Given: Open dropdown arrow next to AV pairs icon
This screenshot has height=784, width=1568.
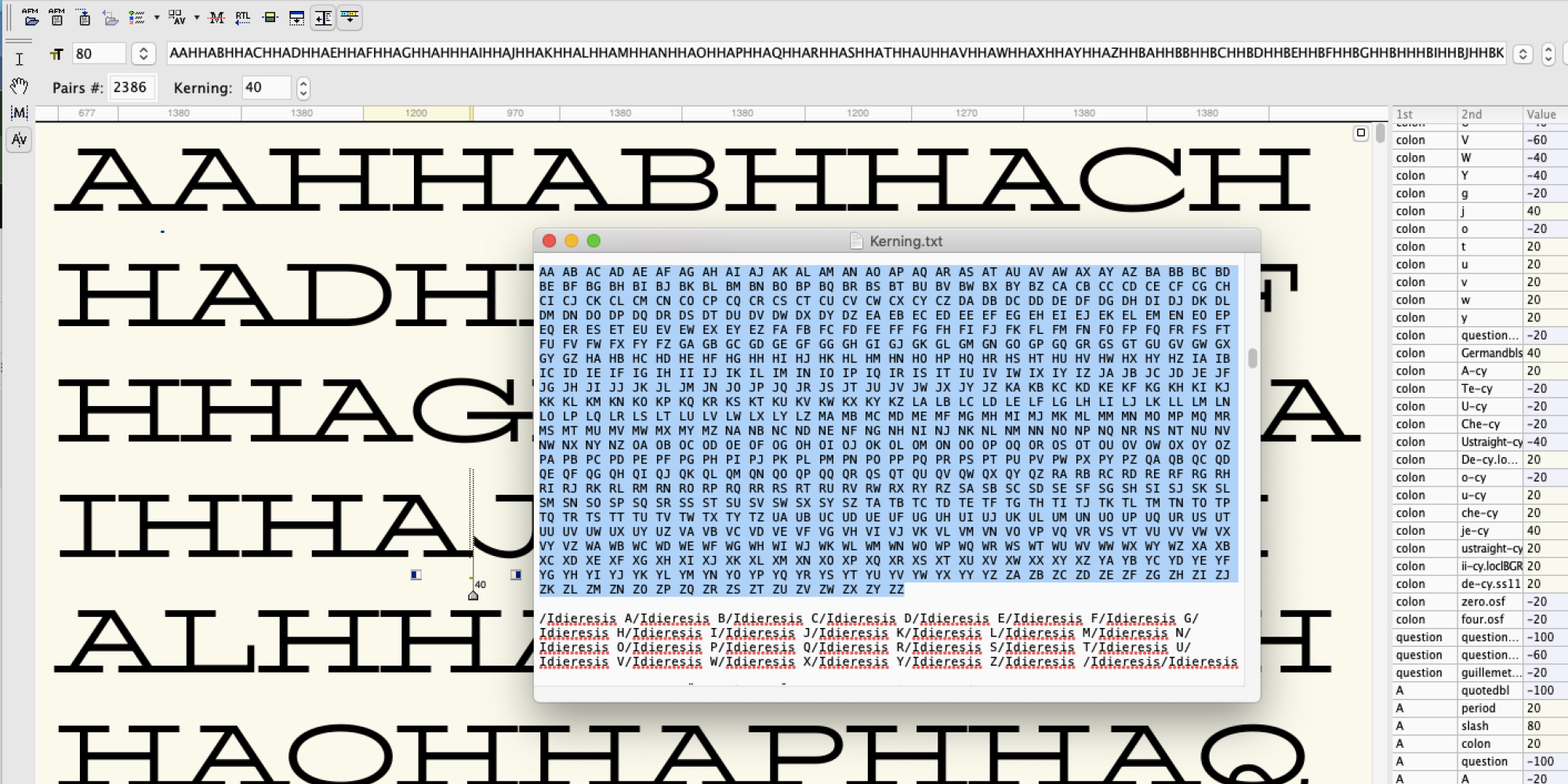Looking at the screenshot, I should click(x=196, y=17).
